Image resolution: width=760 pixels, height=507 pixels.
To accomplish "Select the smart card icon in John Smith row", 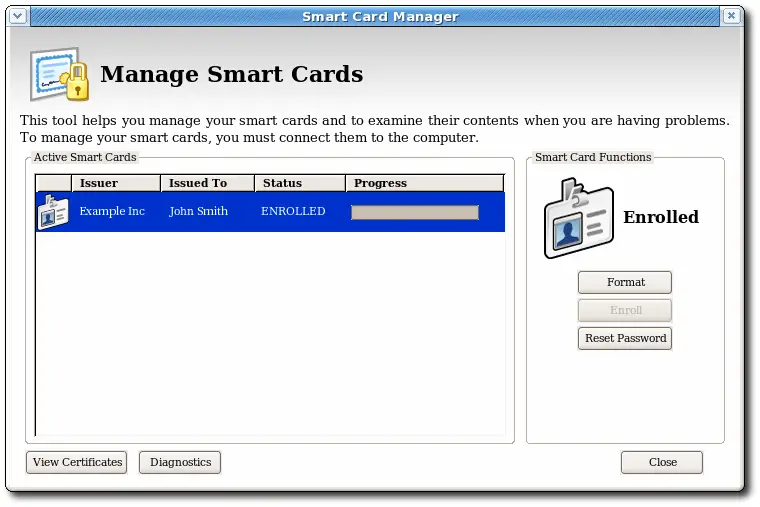I will tap(52, 212).
